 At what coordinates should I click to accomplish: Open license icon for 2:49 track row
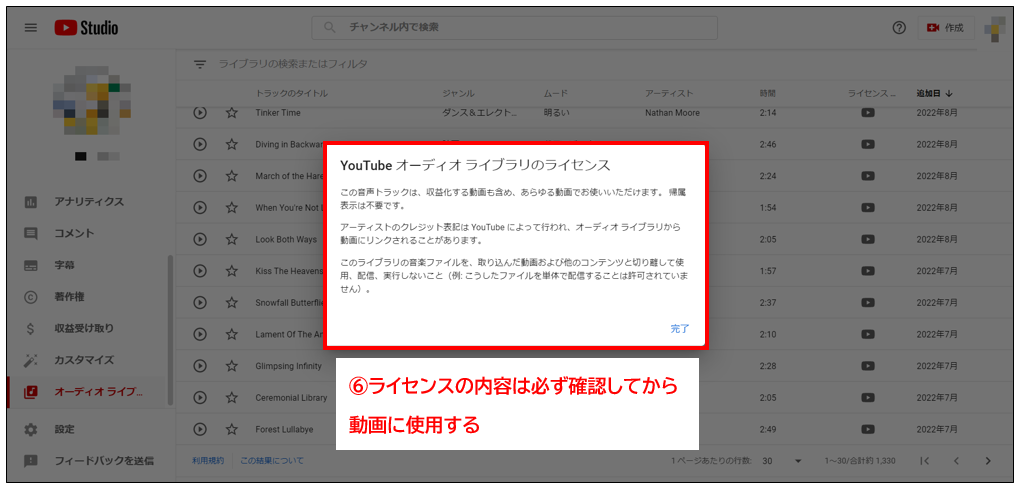tap(867, 429)
